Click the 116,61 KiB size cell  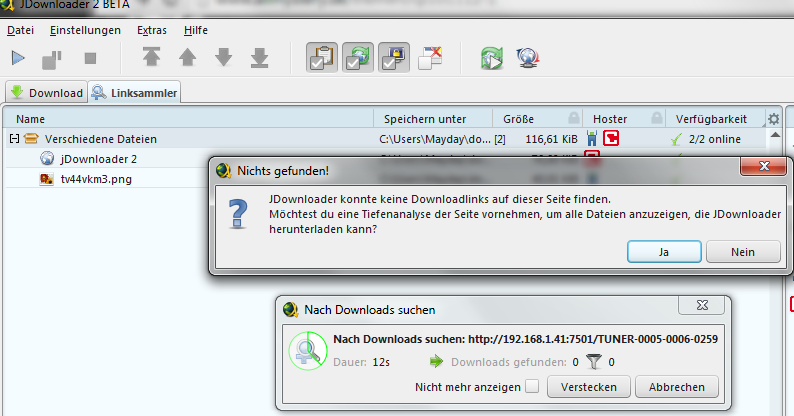551,139
